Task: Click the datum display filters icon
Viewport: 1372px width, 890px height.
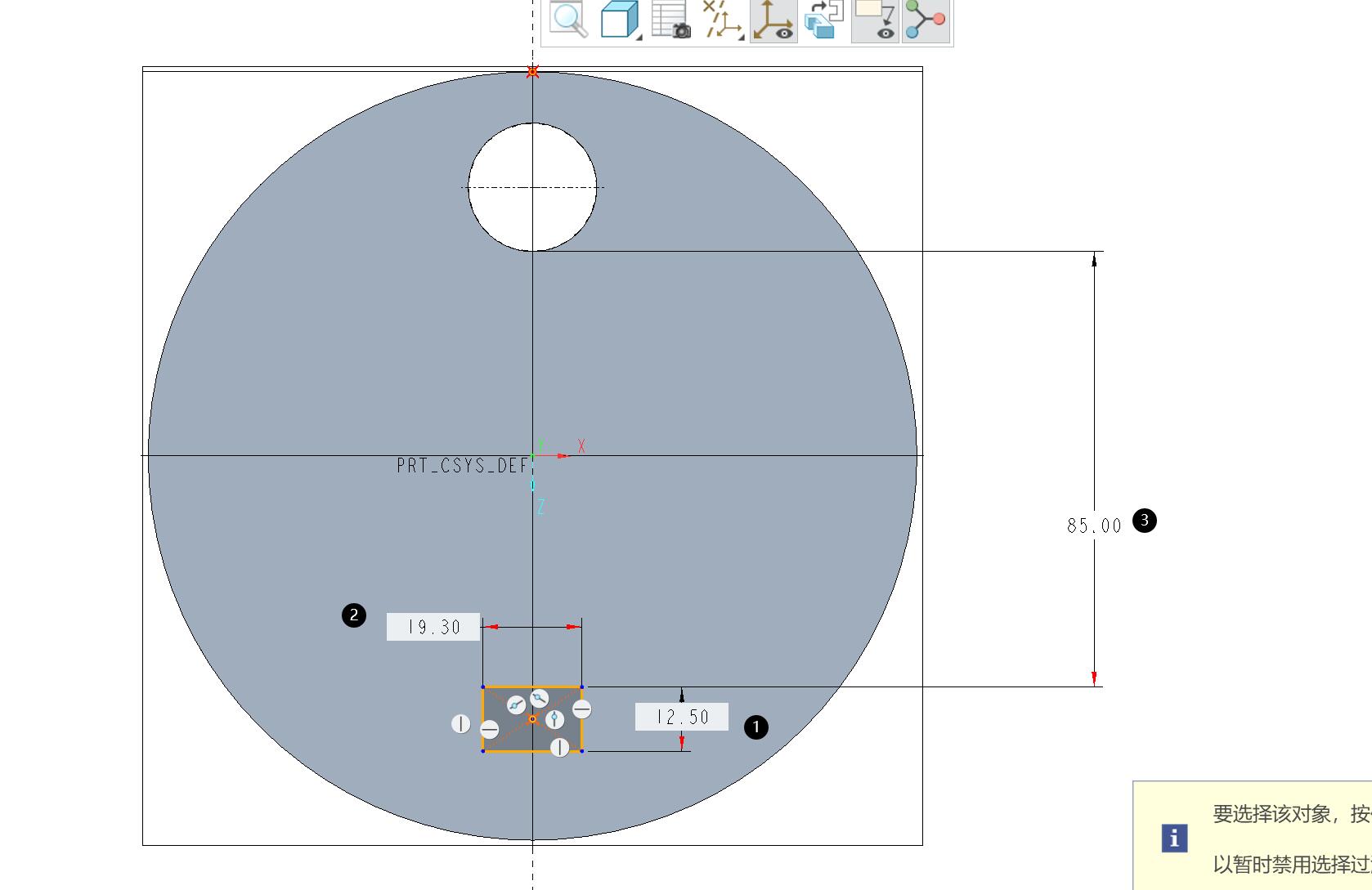Action: [721, 20]
